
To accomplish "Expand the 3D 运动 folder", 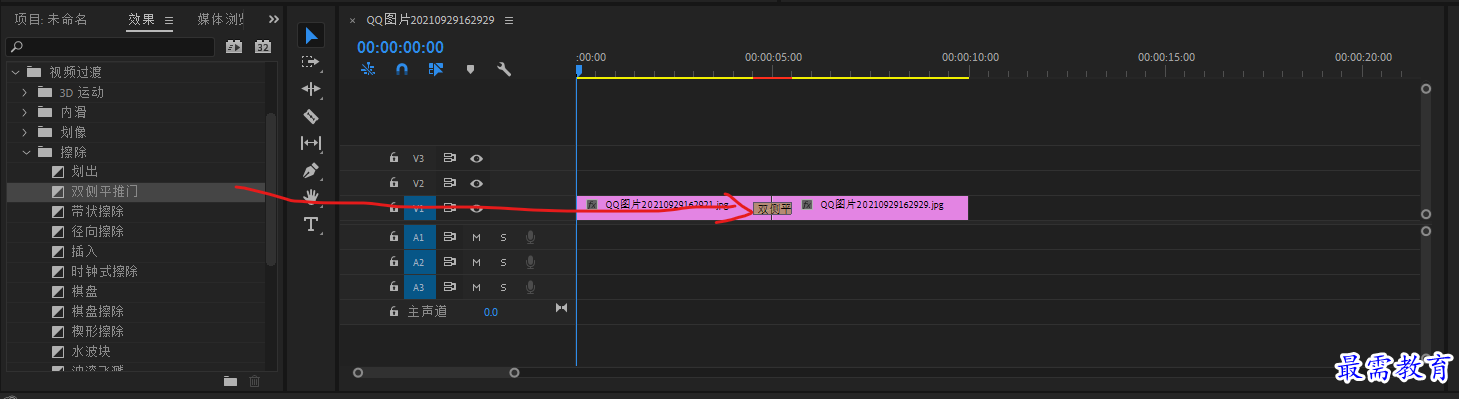I will [x=25, y=92].
